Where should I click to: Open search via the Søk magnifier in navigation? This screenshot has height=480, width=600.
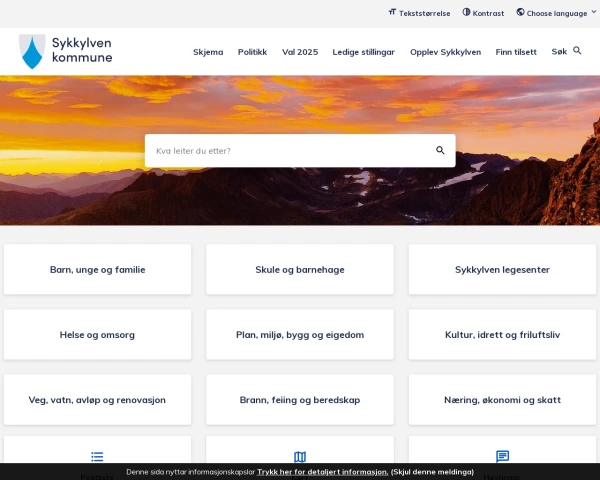click(577, 50)
